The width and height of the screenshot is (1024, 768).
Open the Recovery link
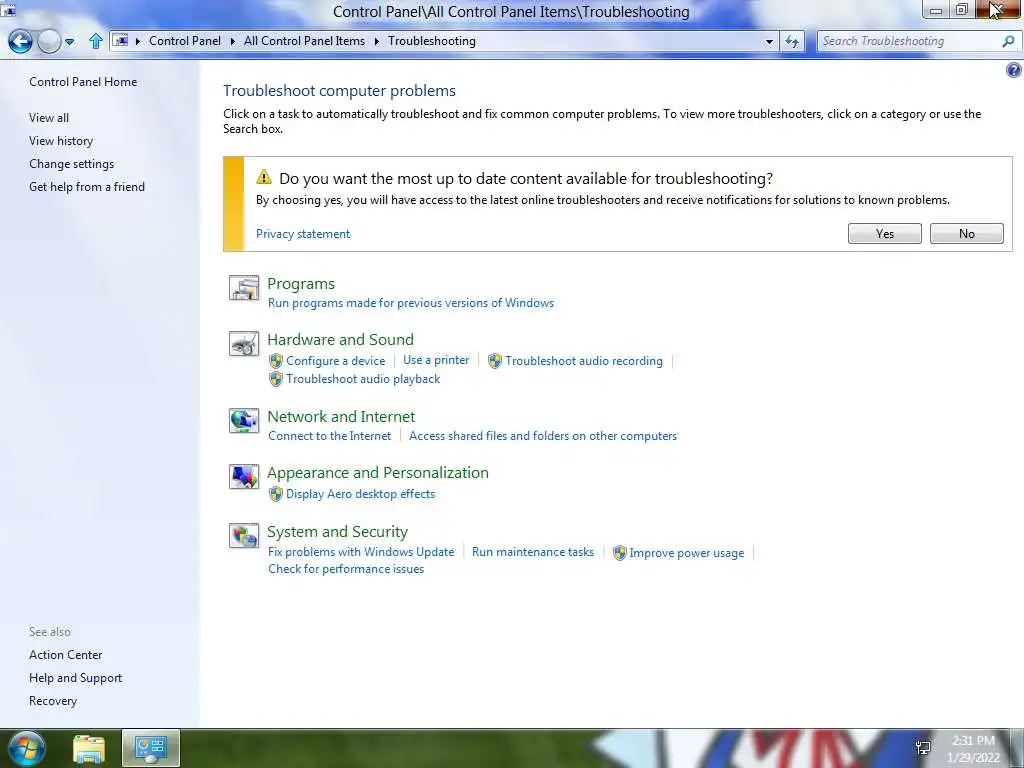coord(53,701)
